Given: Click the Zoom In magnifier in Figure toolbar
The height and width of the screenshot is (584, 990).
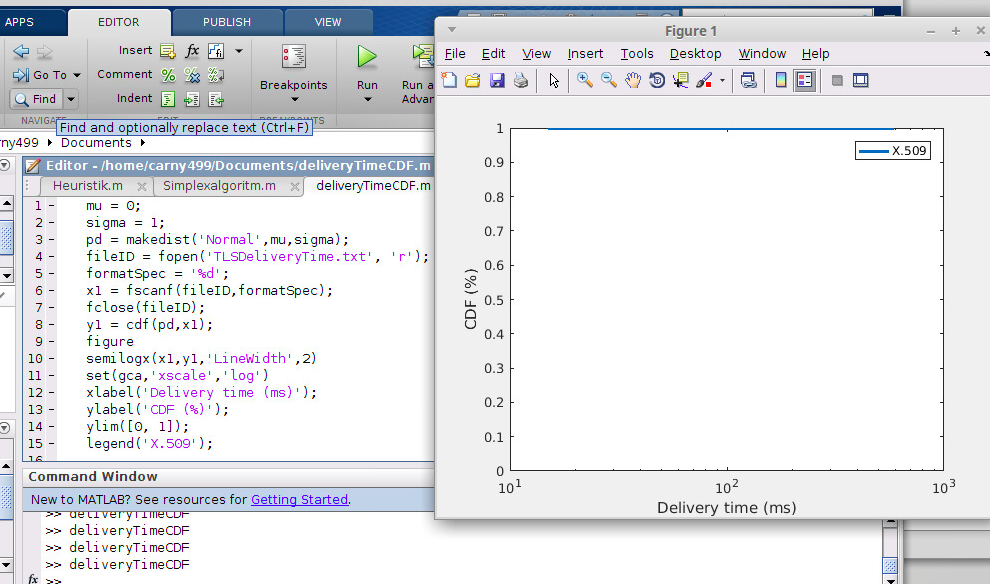Looking at the screenshot, I should click(x=584, y=81).
